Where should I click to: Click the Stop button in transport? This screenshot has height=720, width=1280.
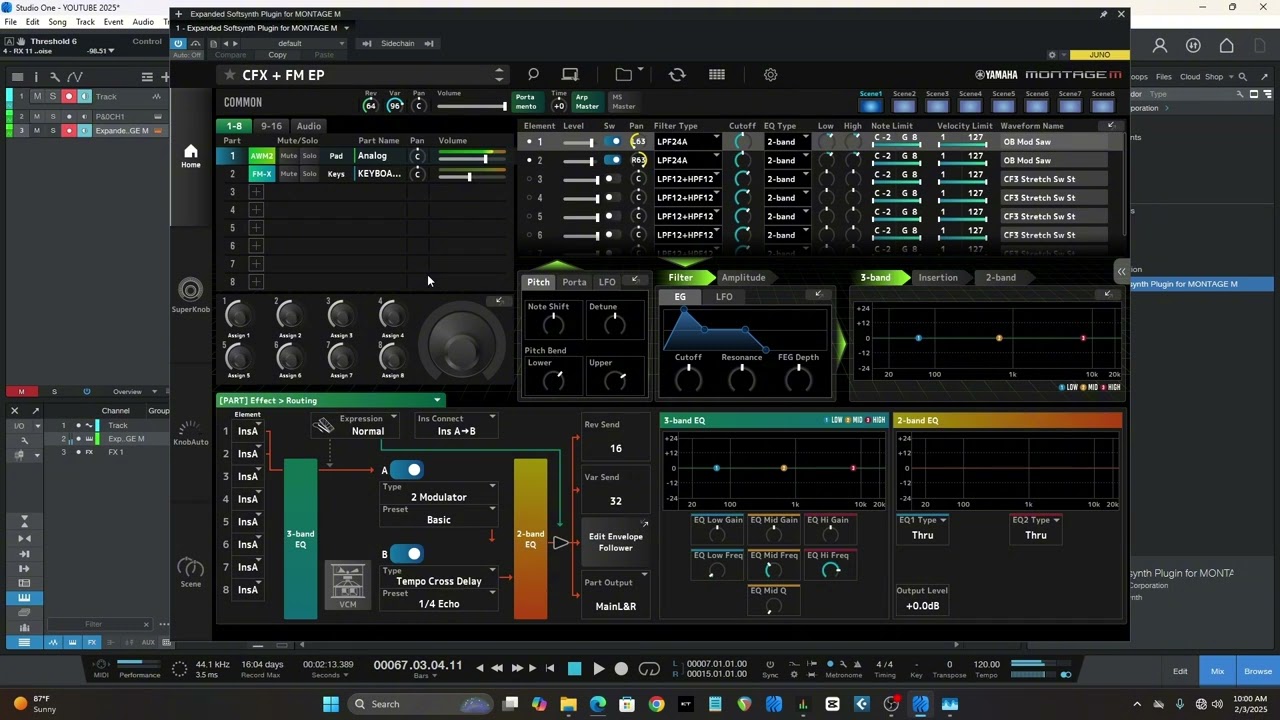[x=574, y=669]
